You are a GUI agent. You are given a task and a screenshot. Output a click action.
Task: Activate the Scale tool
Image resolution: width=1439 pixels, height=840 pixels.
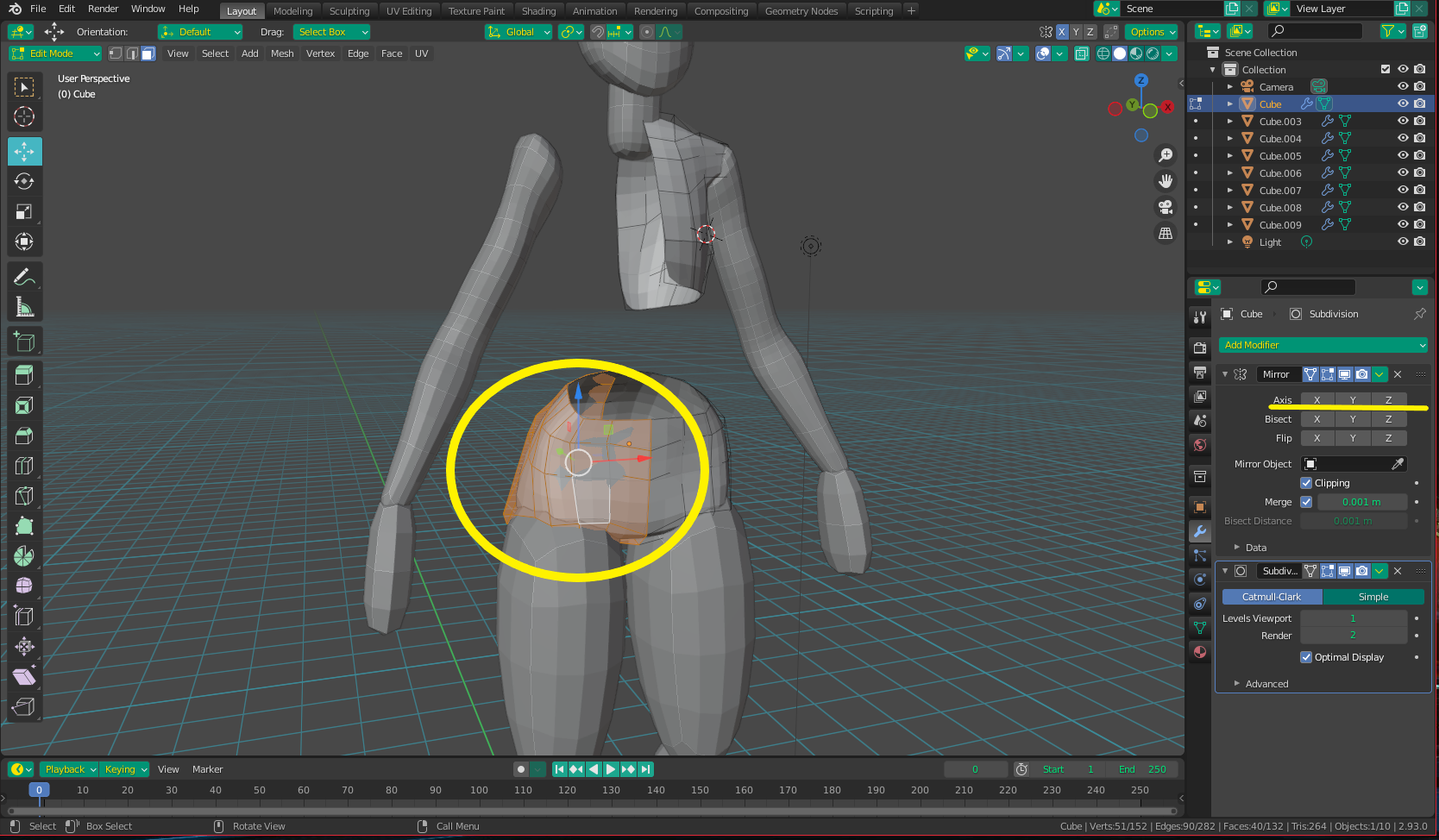(x=24, y=211)
